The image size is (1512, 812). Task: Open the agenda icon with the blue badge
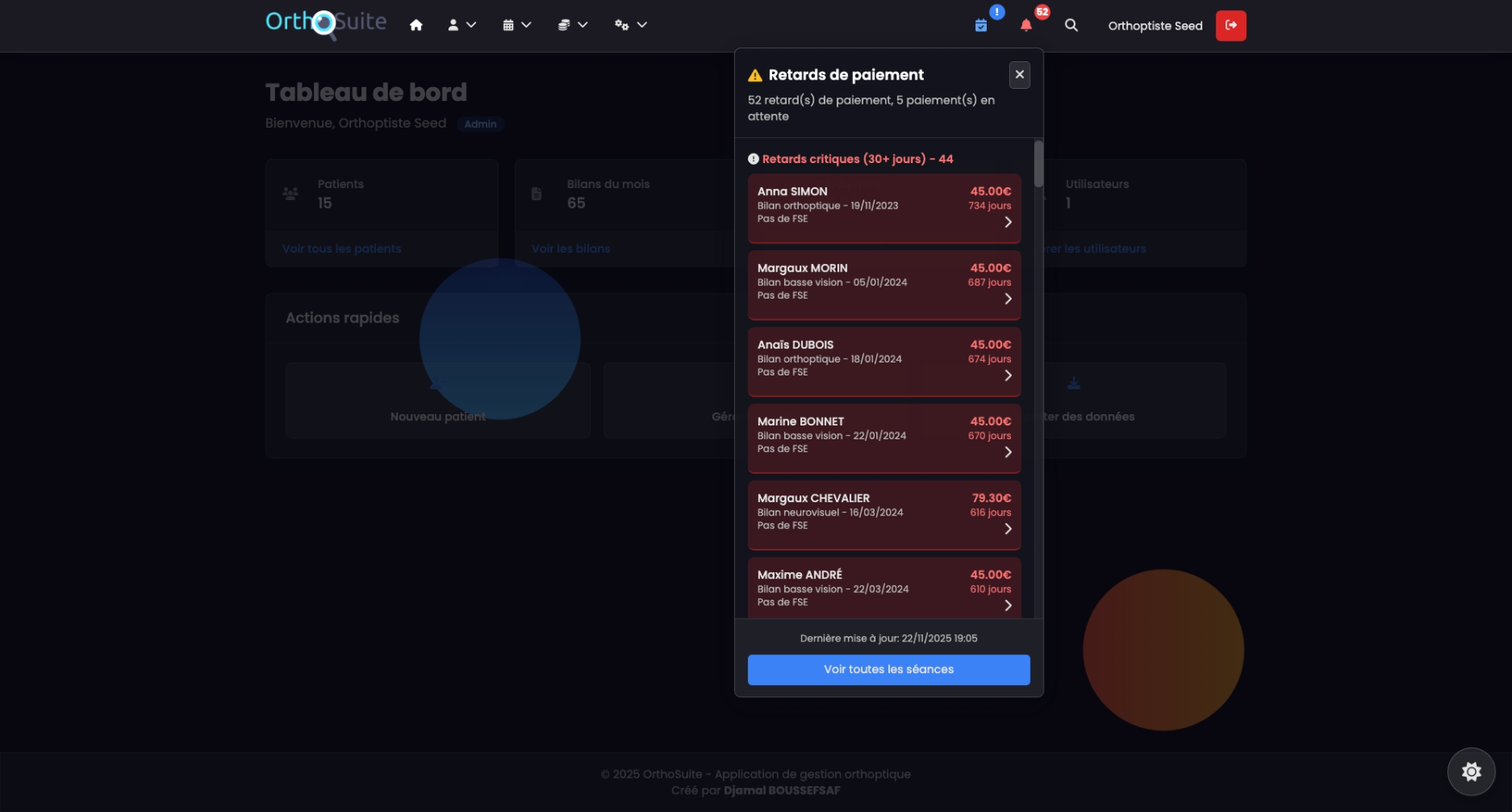[x=982, y=26]
